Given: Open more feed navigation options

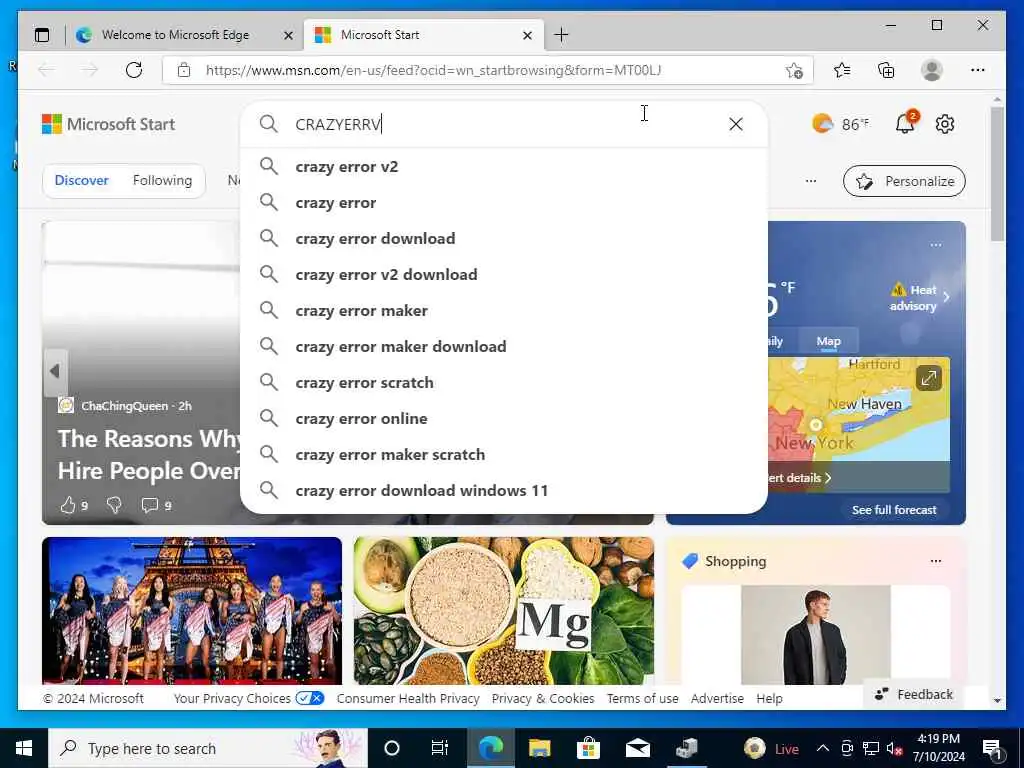Looking at the screenshot, I should click(810, 181).
